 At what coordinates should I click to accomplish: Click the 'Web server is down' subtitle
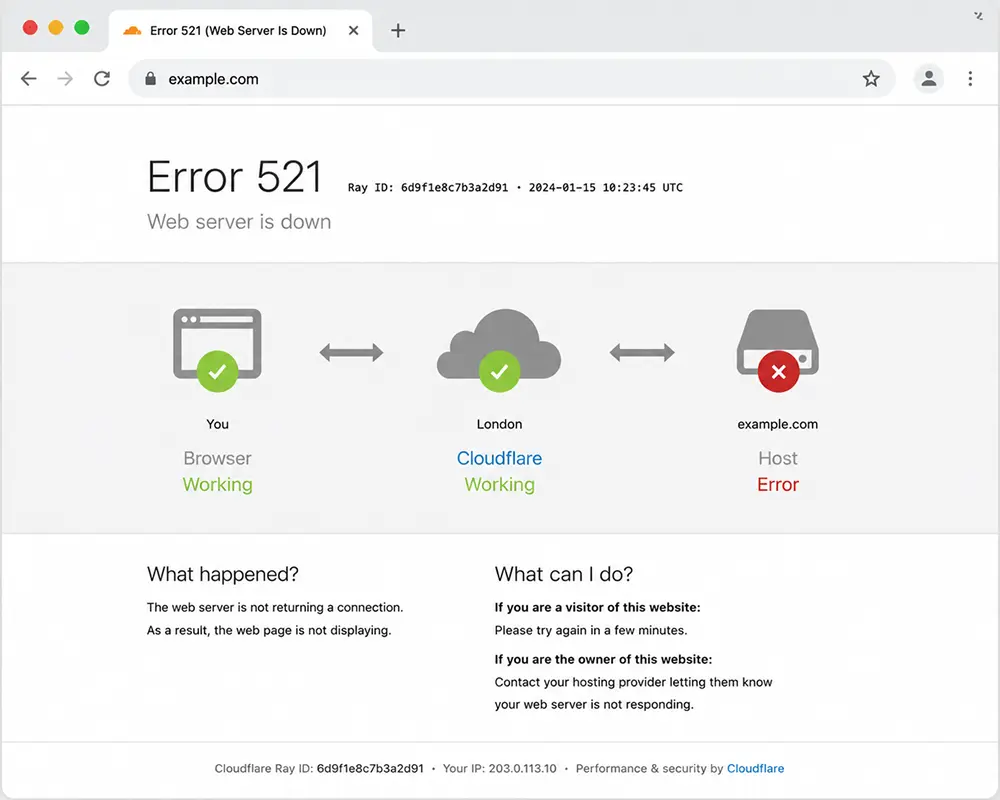239,221
